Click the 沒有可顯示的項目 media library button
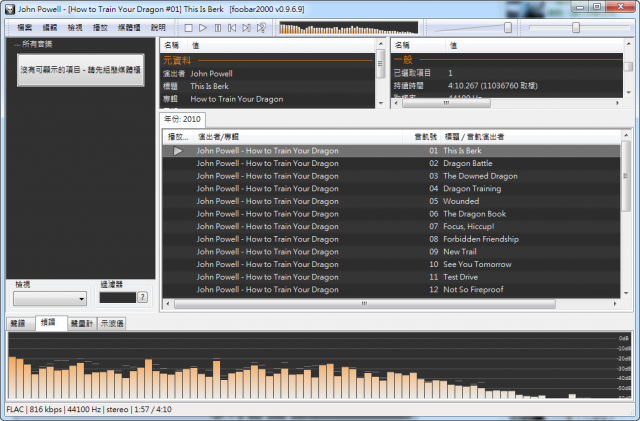640x421 pixels. (x=80, y=70)
